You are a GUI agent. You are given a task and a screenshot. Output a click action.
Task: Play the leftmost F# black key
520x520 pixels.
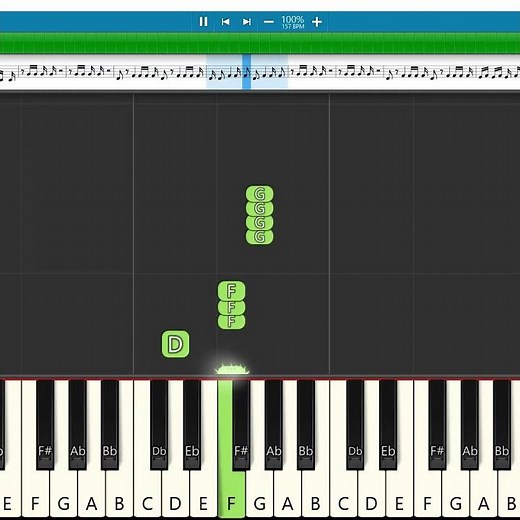[x=45, y=425]
